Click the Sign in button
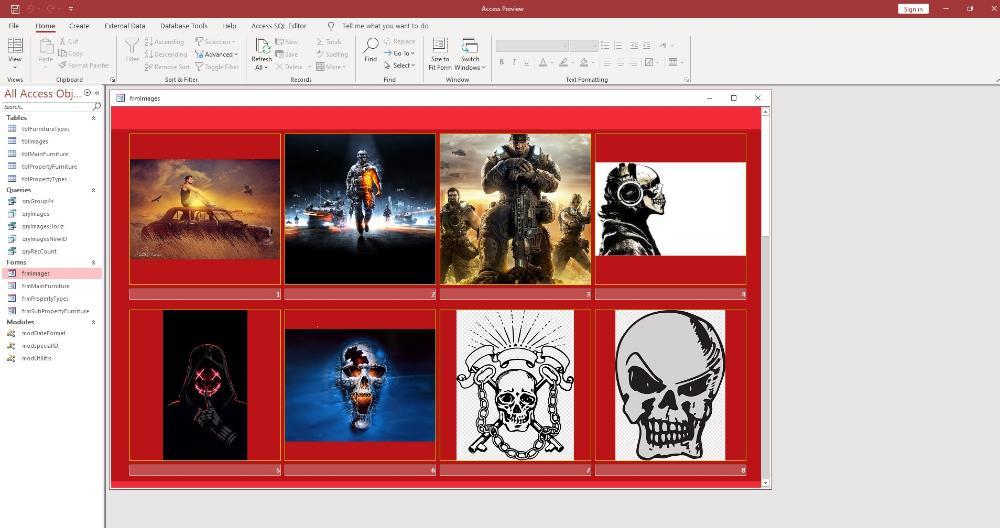Image resolution: width=1000 pixels, height=528 pixels. [913, 9]
